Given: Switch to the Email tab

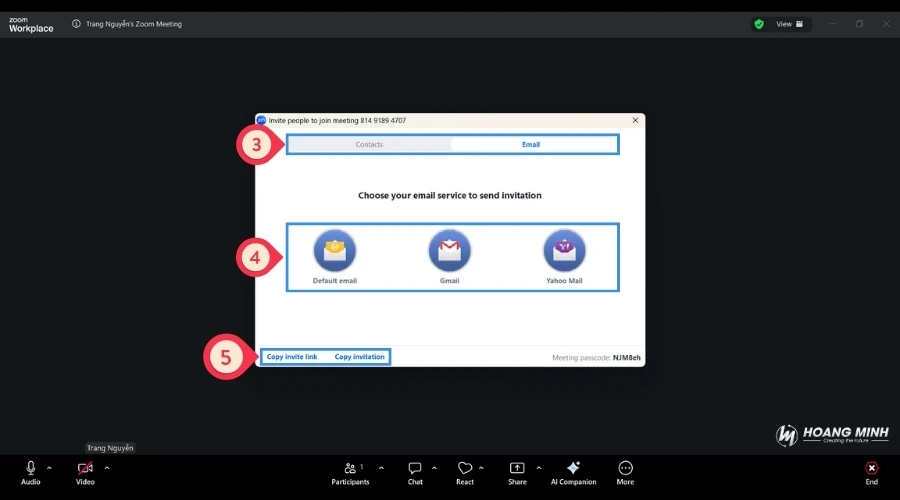Looking at the screenshot, I should click(x=531, y=144).
